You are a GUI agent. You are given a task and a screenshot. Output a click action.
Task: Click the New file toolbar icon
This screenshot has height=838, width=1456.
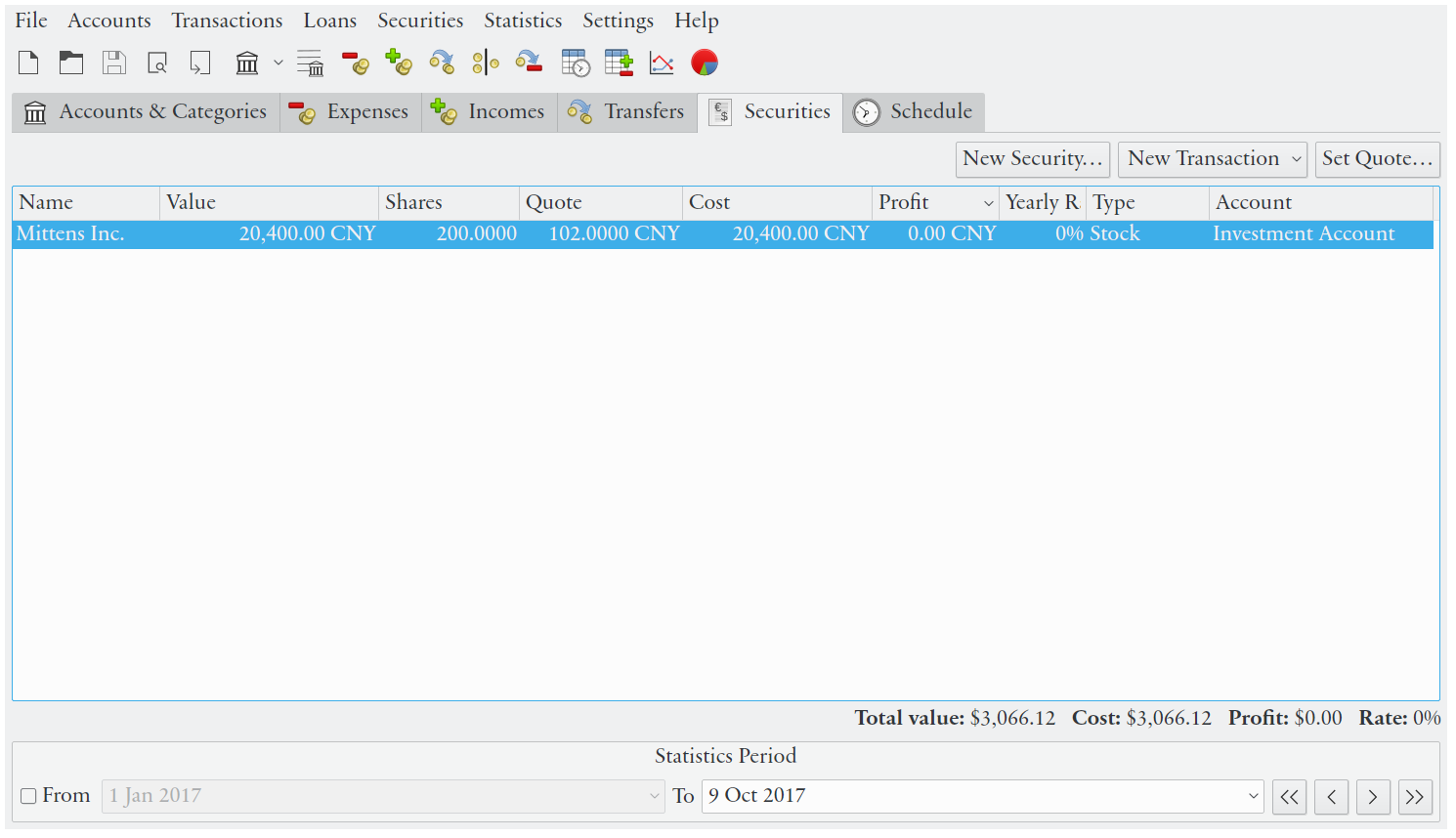point(28,63)
